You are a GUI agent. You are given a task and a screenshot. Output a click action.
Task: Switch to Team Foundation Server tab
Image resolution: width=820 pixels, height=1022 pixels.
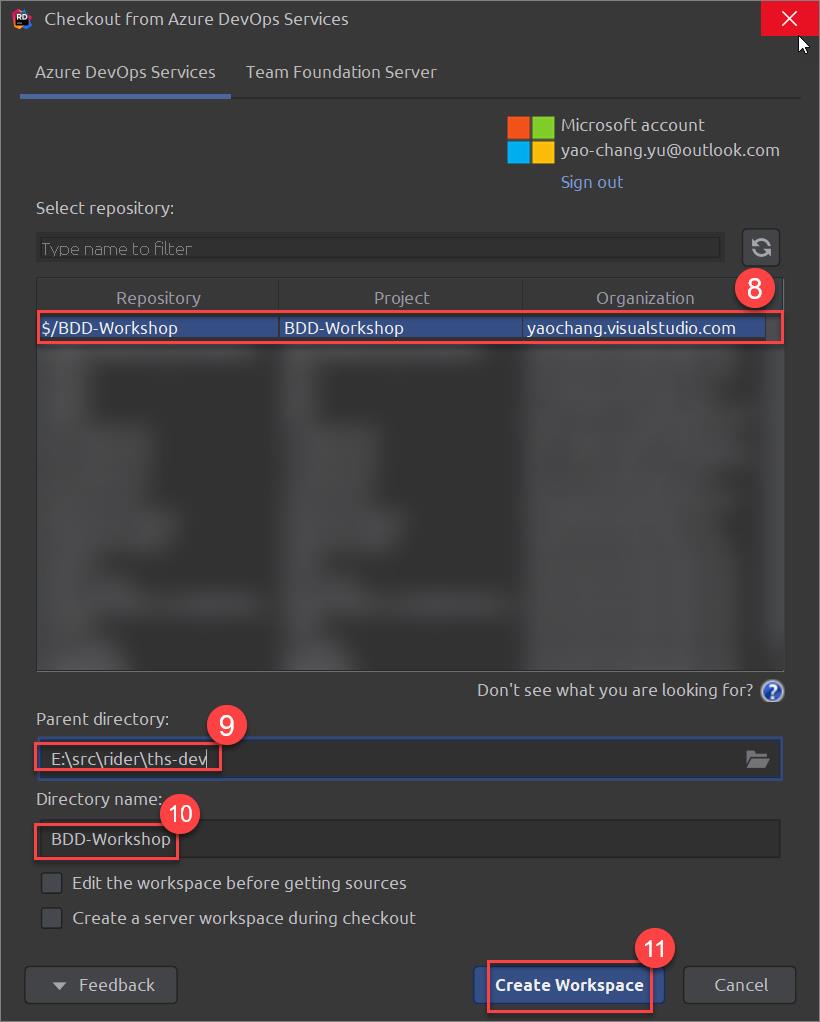pos(341,72)
